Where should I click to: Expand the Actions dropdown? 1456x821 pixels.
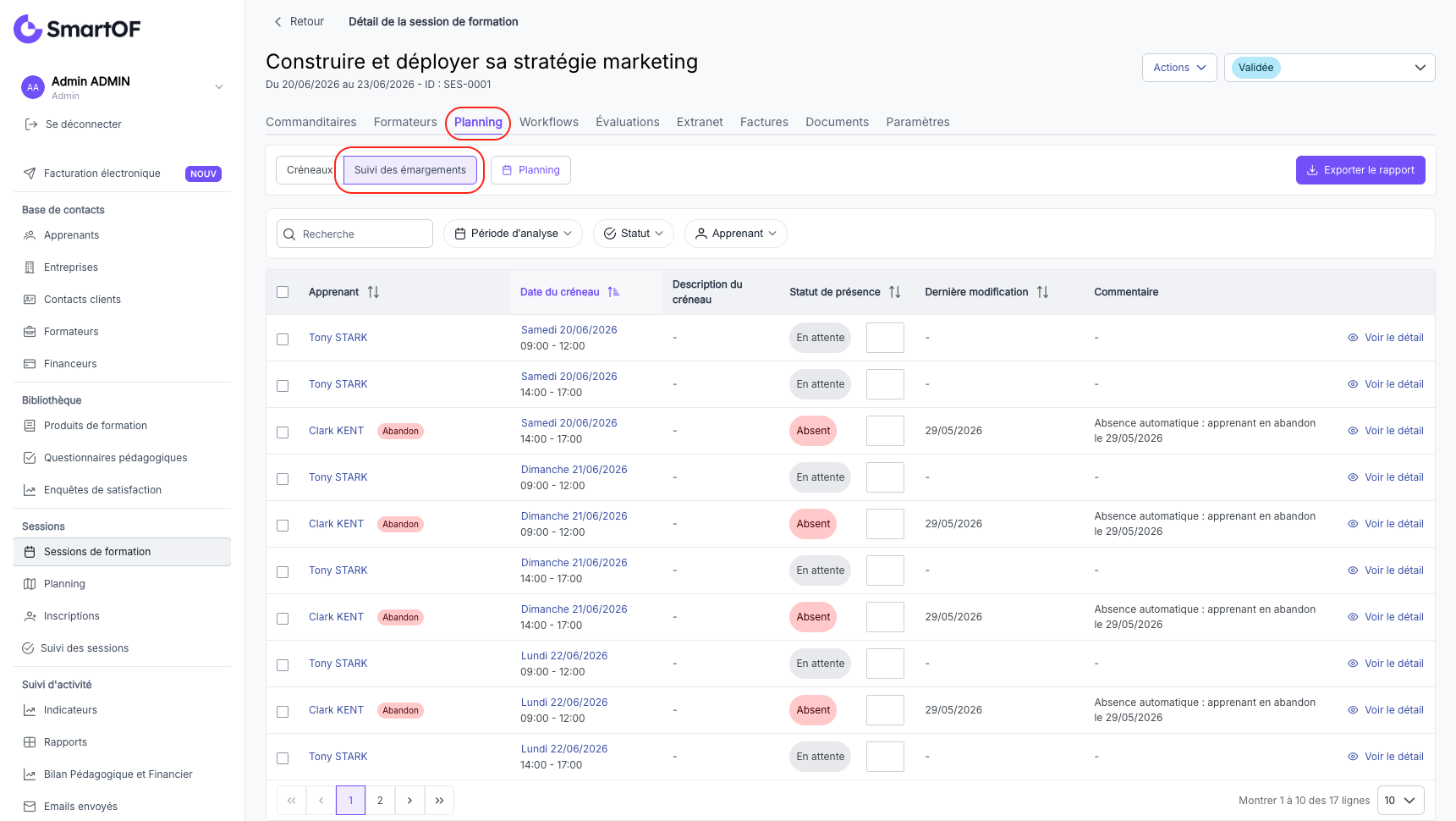pyautogui.click(x=1179, y=68)
